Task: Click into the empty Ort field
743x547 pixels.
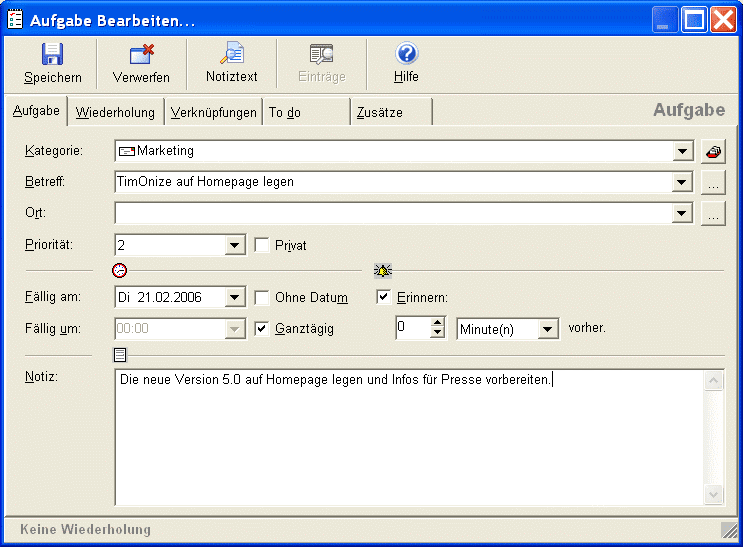Action: [x=393, y=213]
